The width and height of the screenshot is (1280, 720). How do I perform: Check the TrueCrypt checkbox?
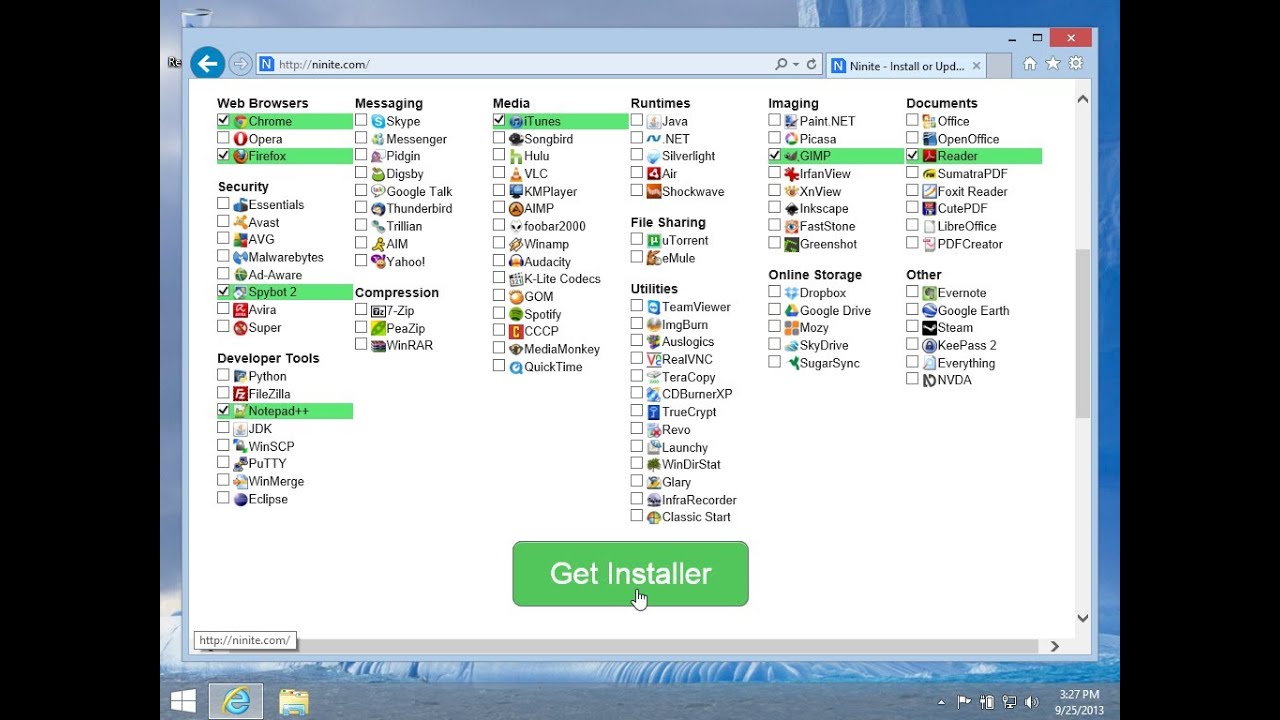[637, 411]
